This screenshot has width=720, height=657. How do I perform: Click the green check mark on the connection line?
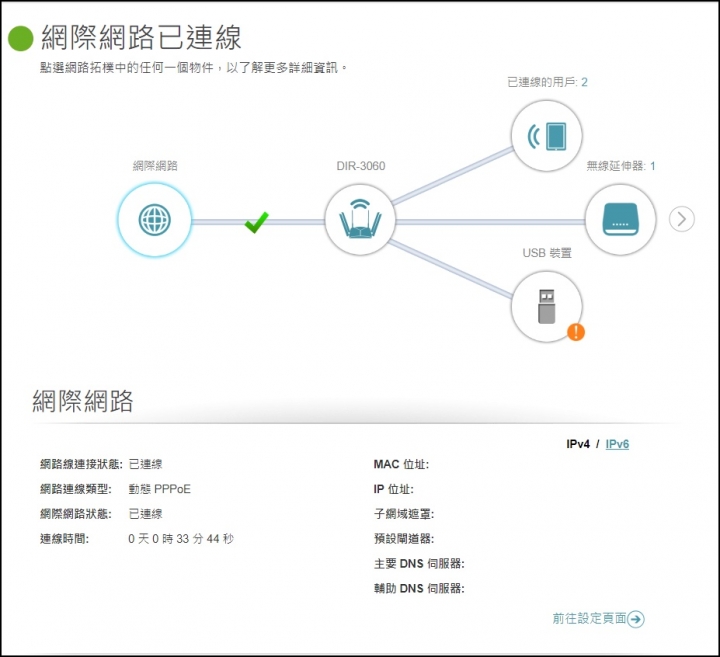[x=256, y=222]
